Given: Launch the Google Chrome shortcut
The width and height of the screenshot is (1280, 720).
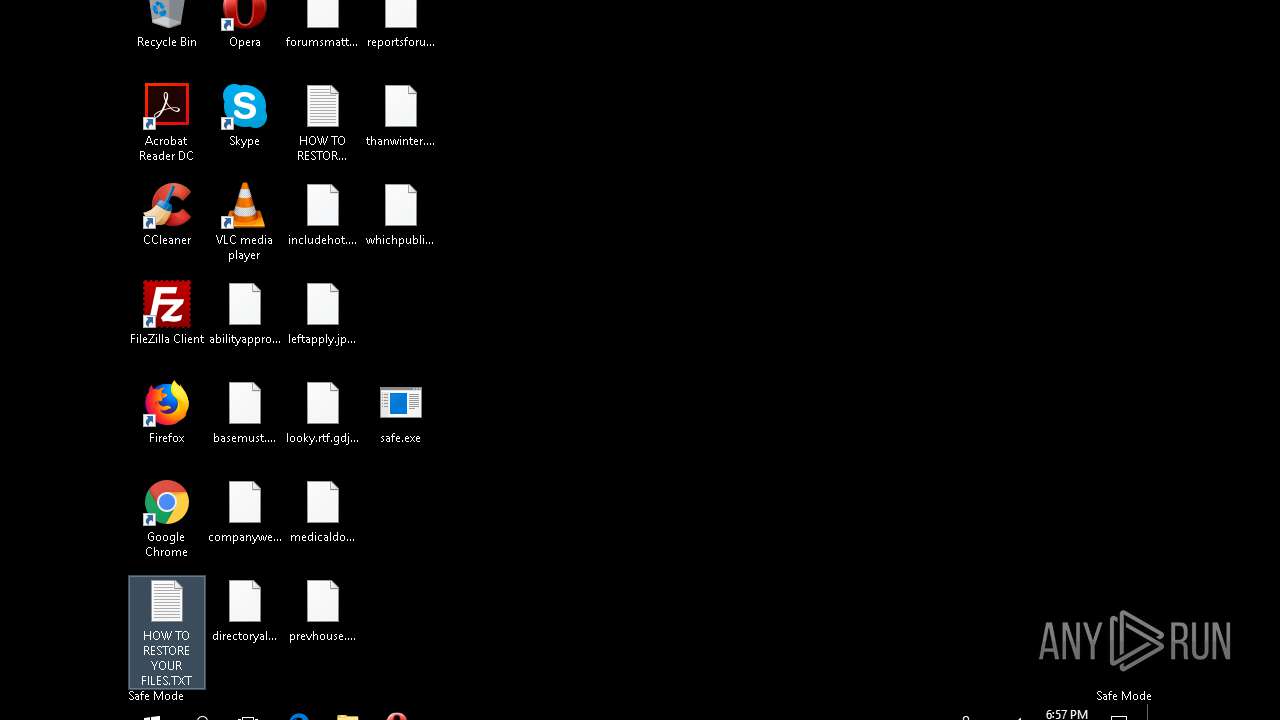Looking at the screenshot, I should coord(167,519).
